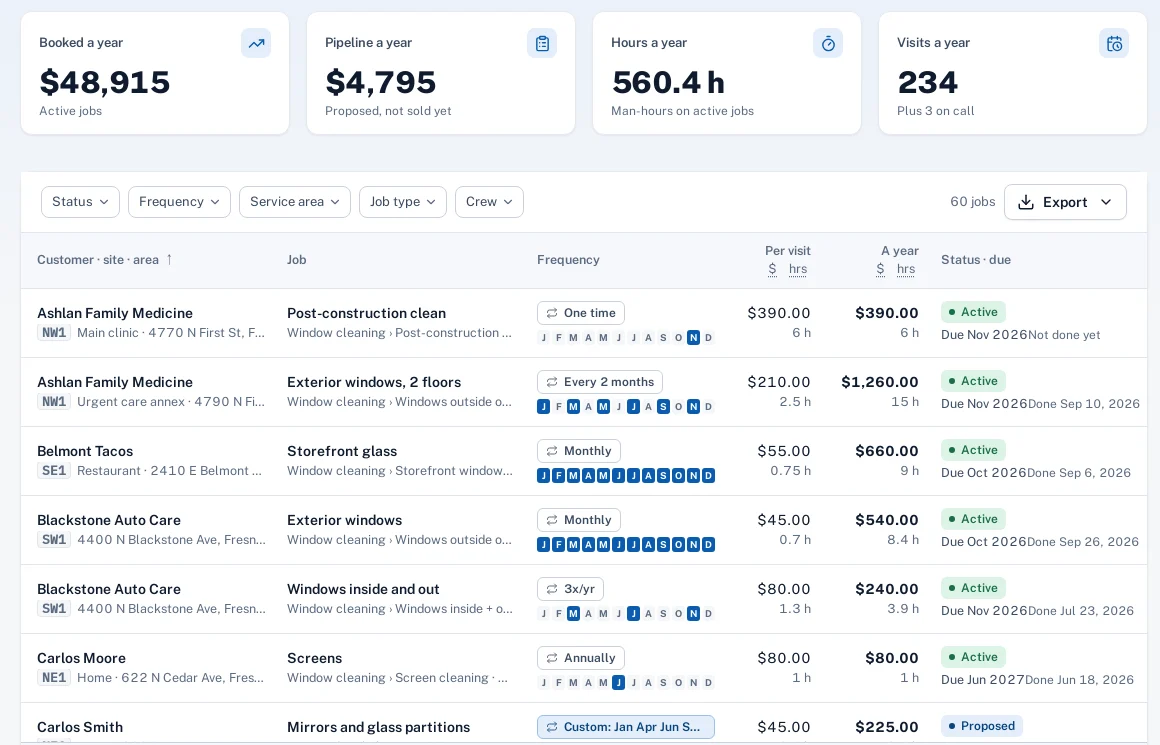Screen dimensions: 1160x745
Task: Click the NW1 area tag for Main clinic
Action: point(54,333)
